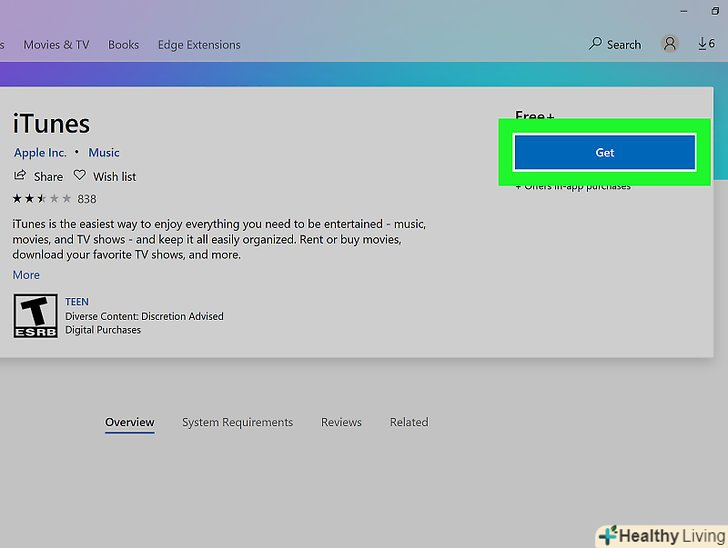
Task: Open the Books store tab
Action: click(x=124, y=45)
